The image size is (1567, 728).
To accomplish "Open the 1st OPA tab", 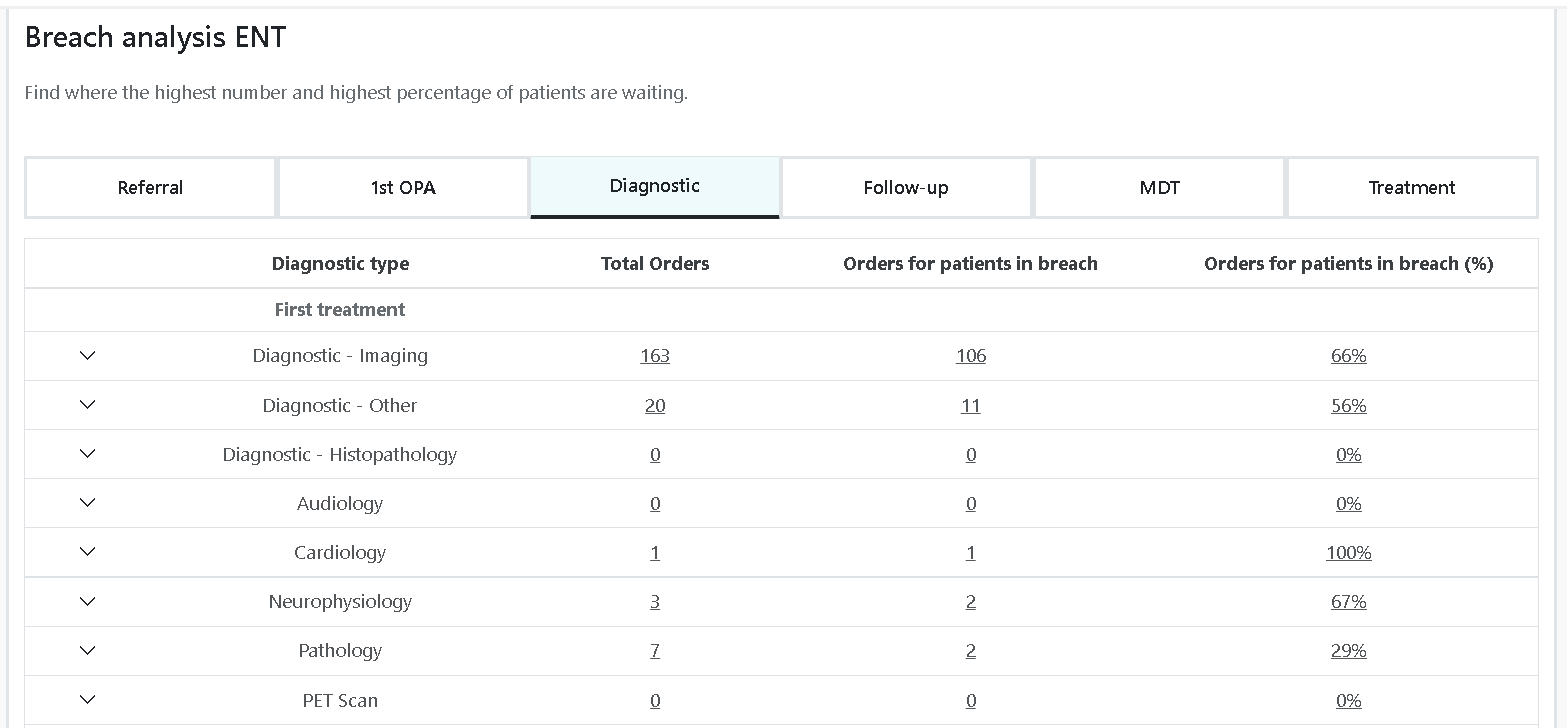I will point(403,187).
